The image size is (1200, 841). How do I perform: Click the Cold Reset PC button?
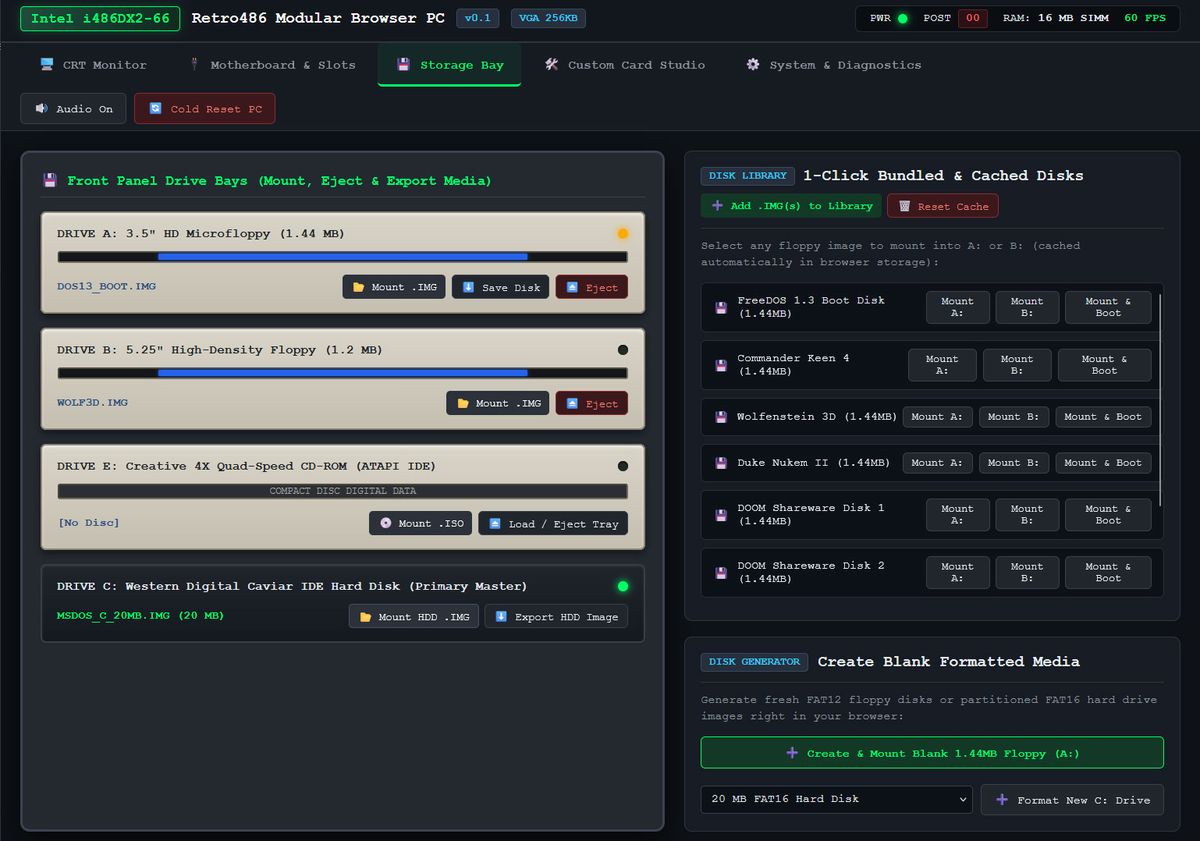coord(205,109)
